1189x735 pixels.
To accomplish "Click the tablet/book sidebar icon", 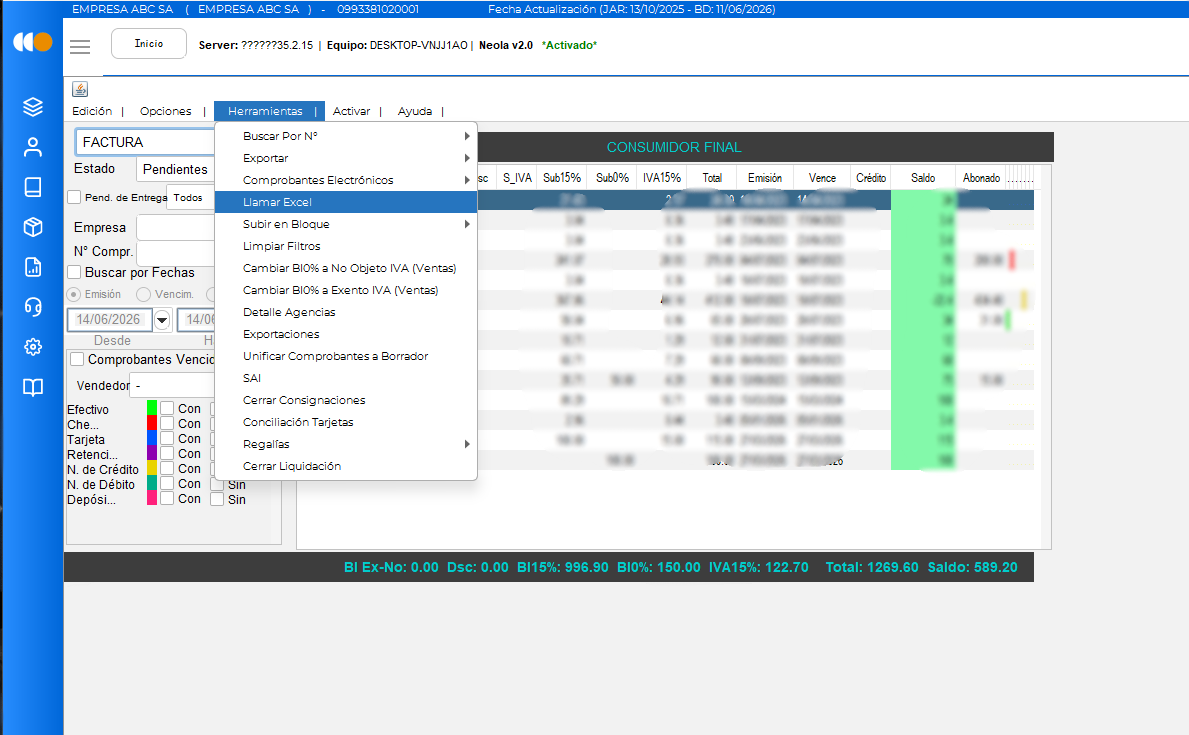I will (33, 187).
